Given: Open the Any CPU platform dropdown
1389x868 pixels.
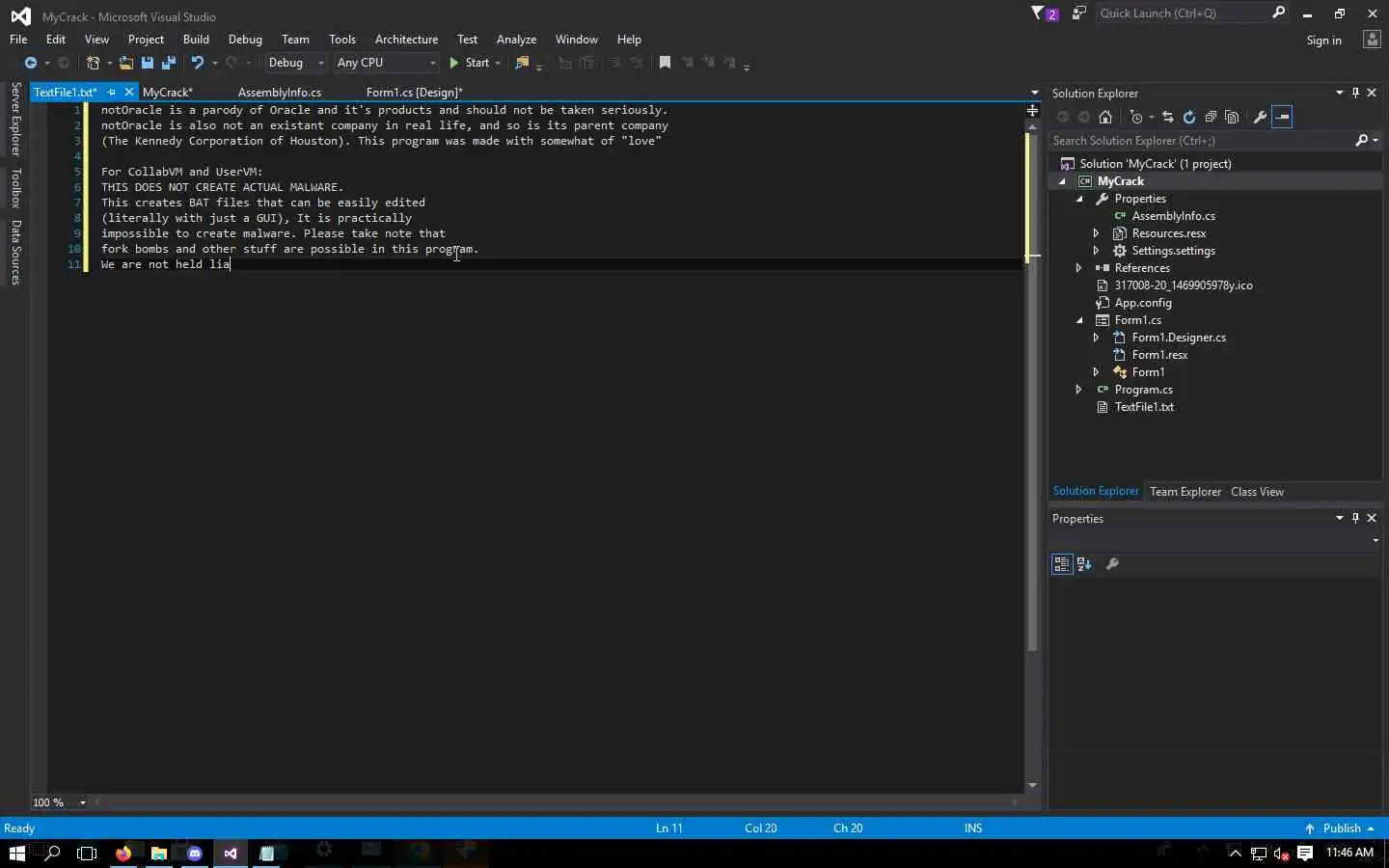Looking at the screenshot, I should [386, 63].
